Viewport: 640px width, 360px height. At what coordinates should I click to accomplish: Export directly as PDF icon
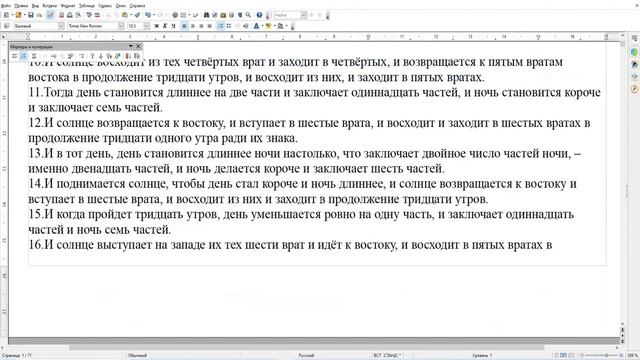pos(62,15)
